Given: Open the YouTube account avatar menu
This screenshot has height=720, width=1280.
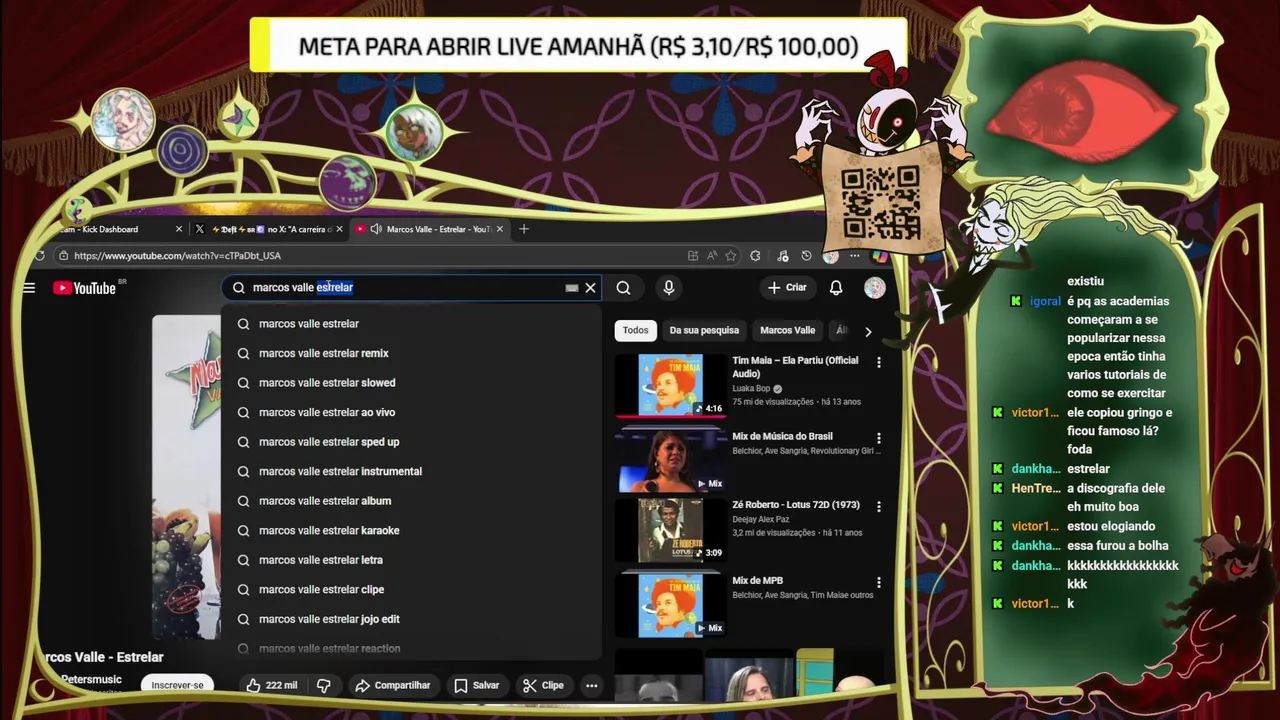Looking at the screenshot, I should coord(874,288).
